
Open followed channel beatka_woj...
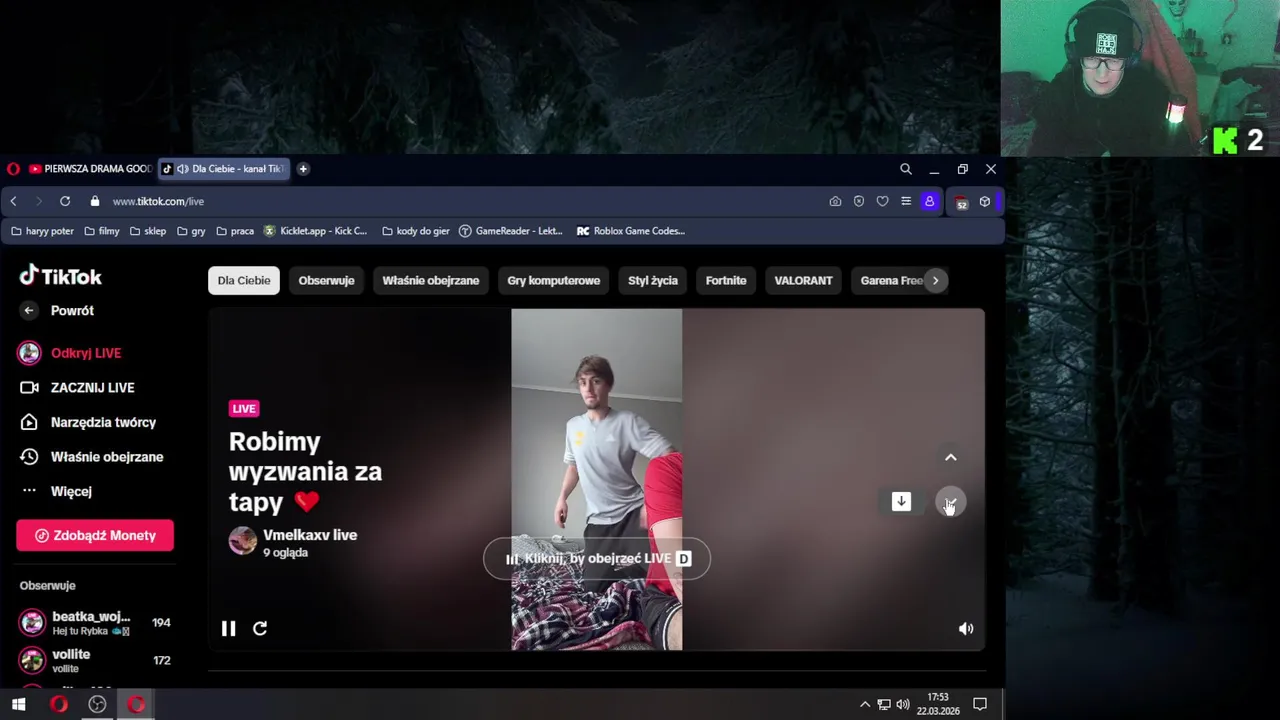click(x=95, y=623)
